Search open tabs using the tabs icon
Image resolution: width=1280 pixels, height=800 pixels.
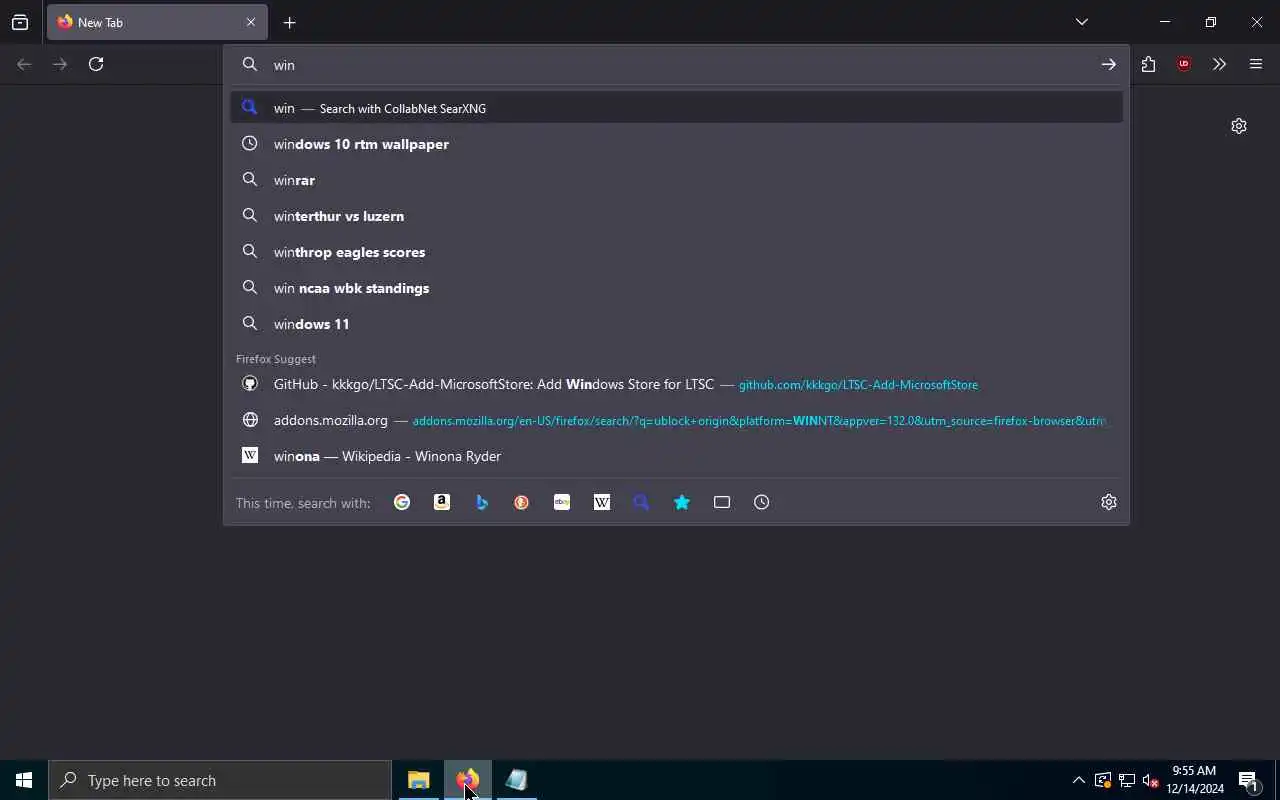tap(722, 502)
